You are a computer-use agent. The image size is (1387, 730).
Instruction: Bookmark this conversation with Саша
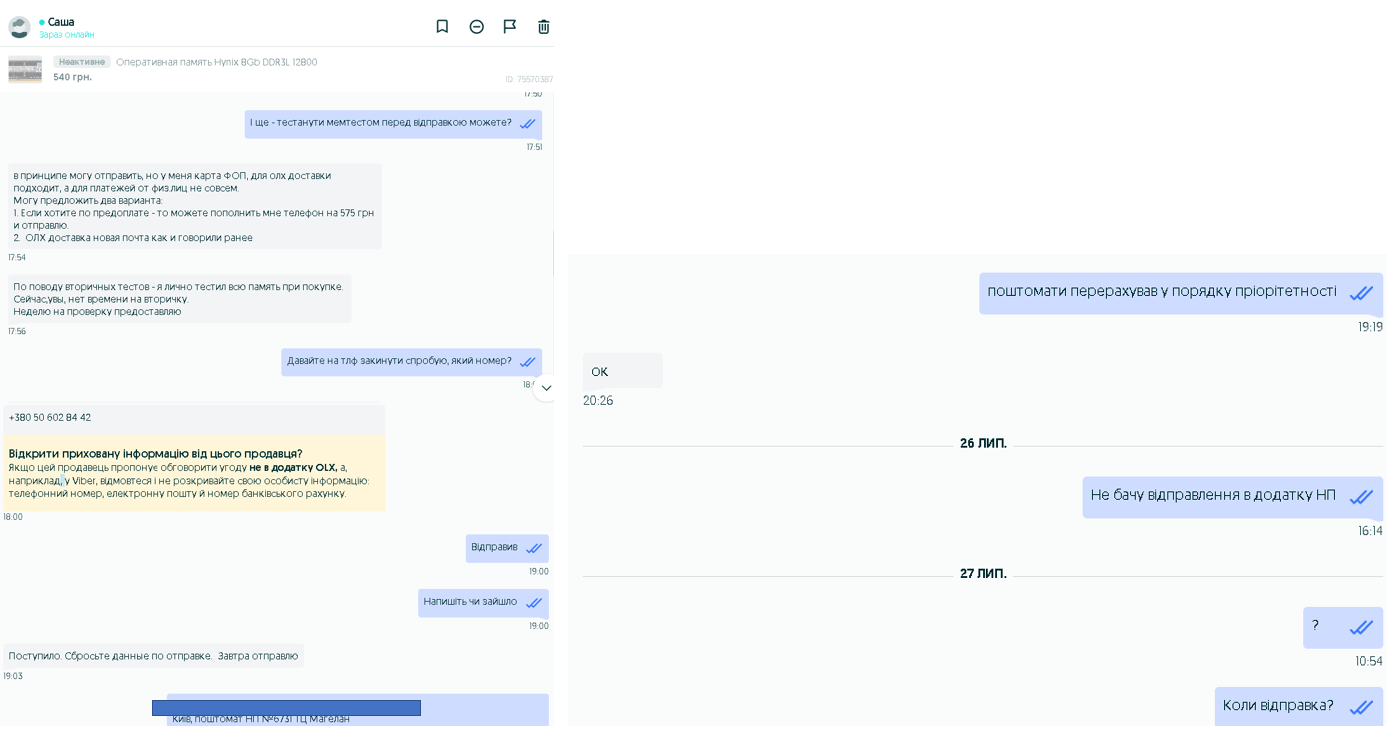pyautogui.click(x=442, y=27)
